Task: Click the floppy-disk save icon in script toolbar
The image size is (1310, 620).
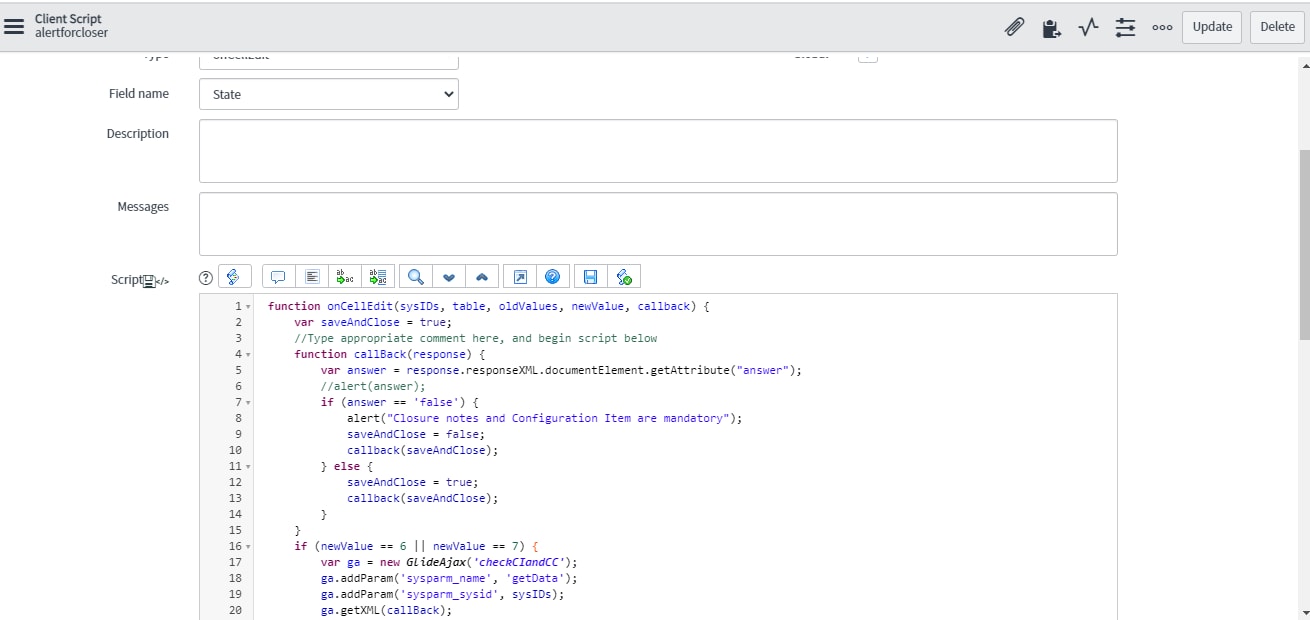Action: (x=590, y=277)
